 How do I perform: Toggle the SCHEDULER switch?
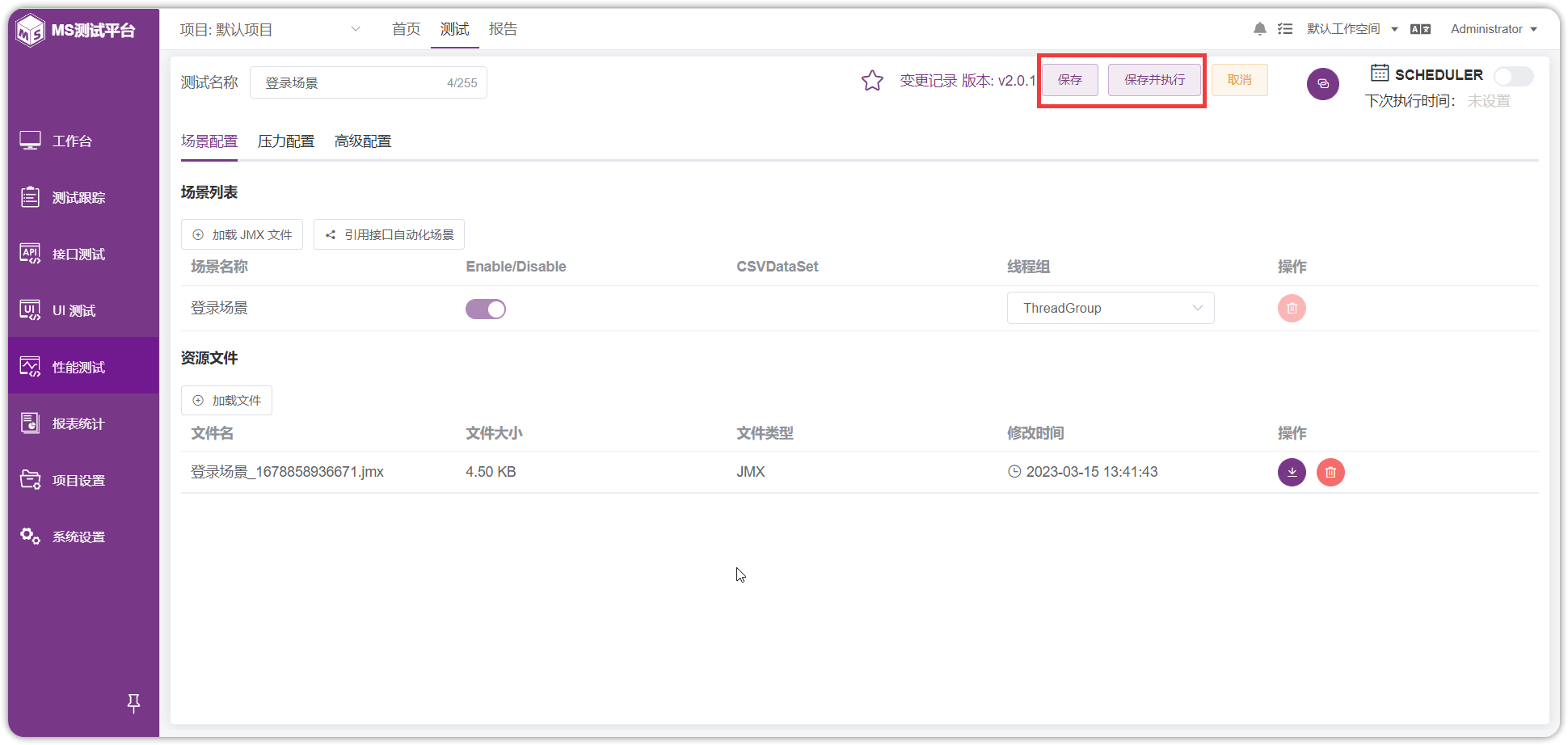click(x=1513, y=76)
